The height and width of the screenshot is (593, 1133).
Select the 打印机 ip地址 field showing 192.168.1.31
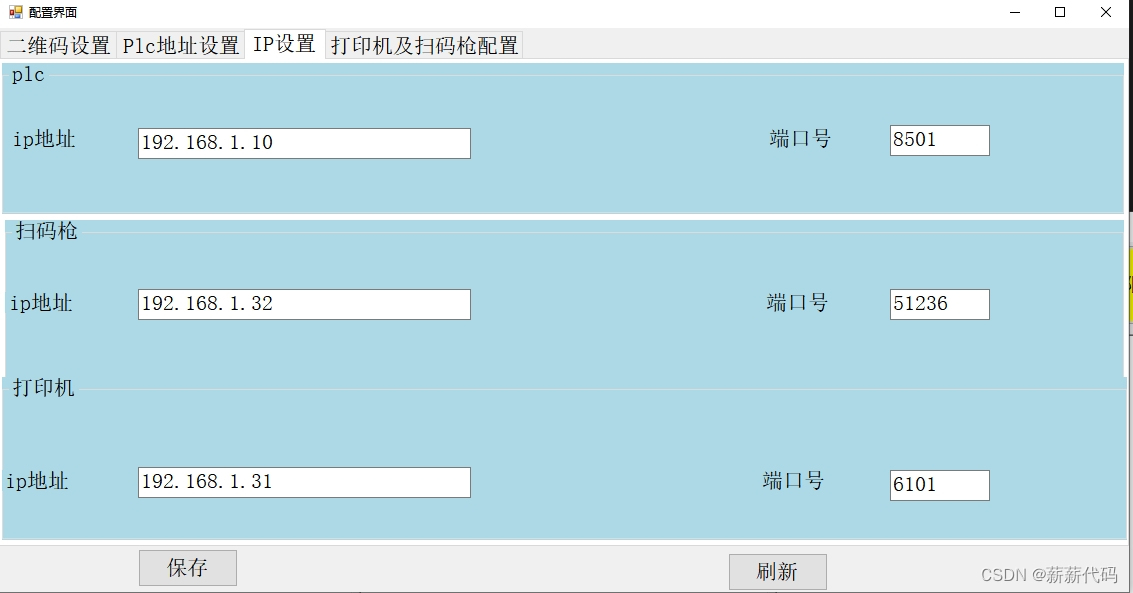[304, 482]
